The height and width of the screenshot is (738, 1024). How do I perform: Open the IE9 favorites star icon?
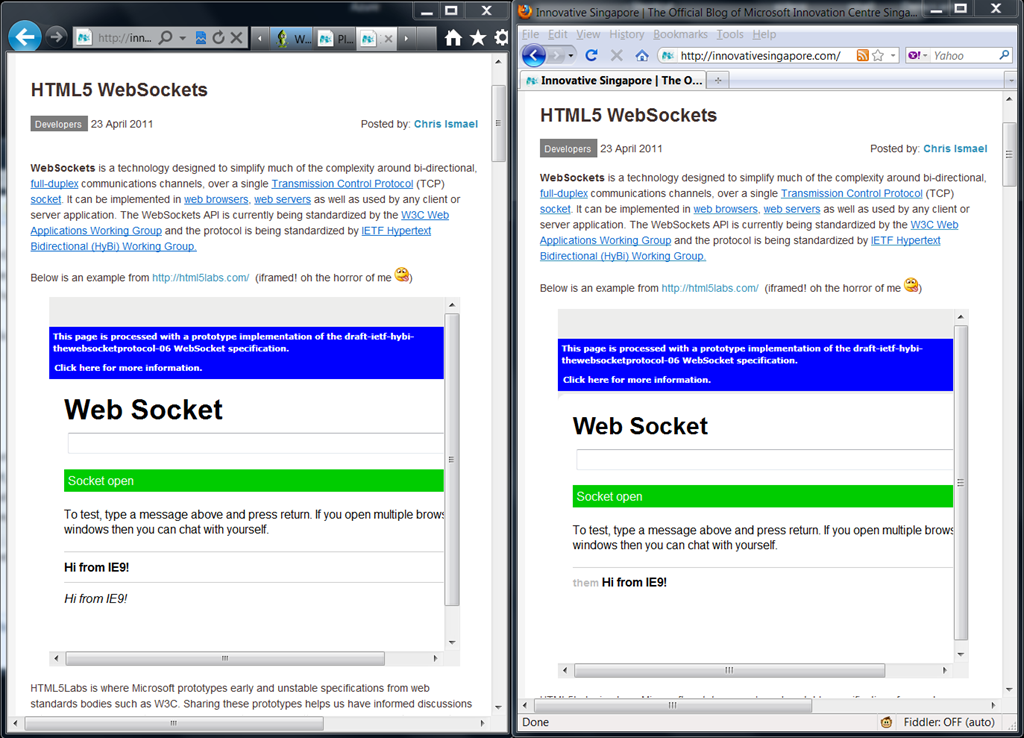[x=478, y=38]
